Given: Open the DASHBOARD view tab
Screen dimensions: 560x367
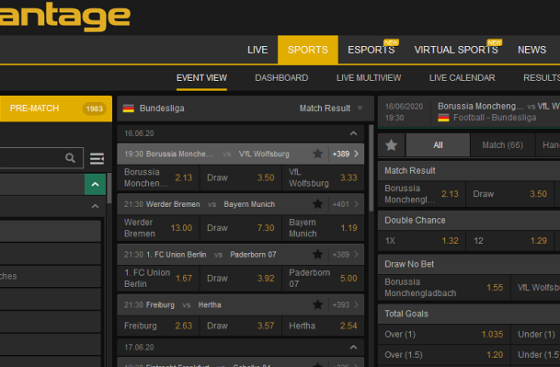Looking at the screenshot, I should coord(281,78).
